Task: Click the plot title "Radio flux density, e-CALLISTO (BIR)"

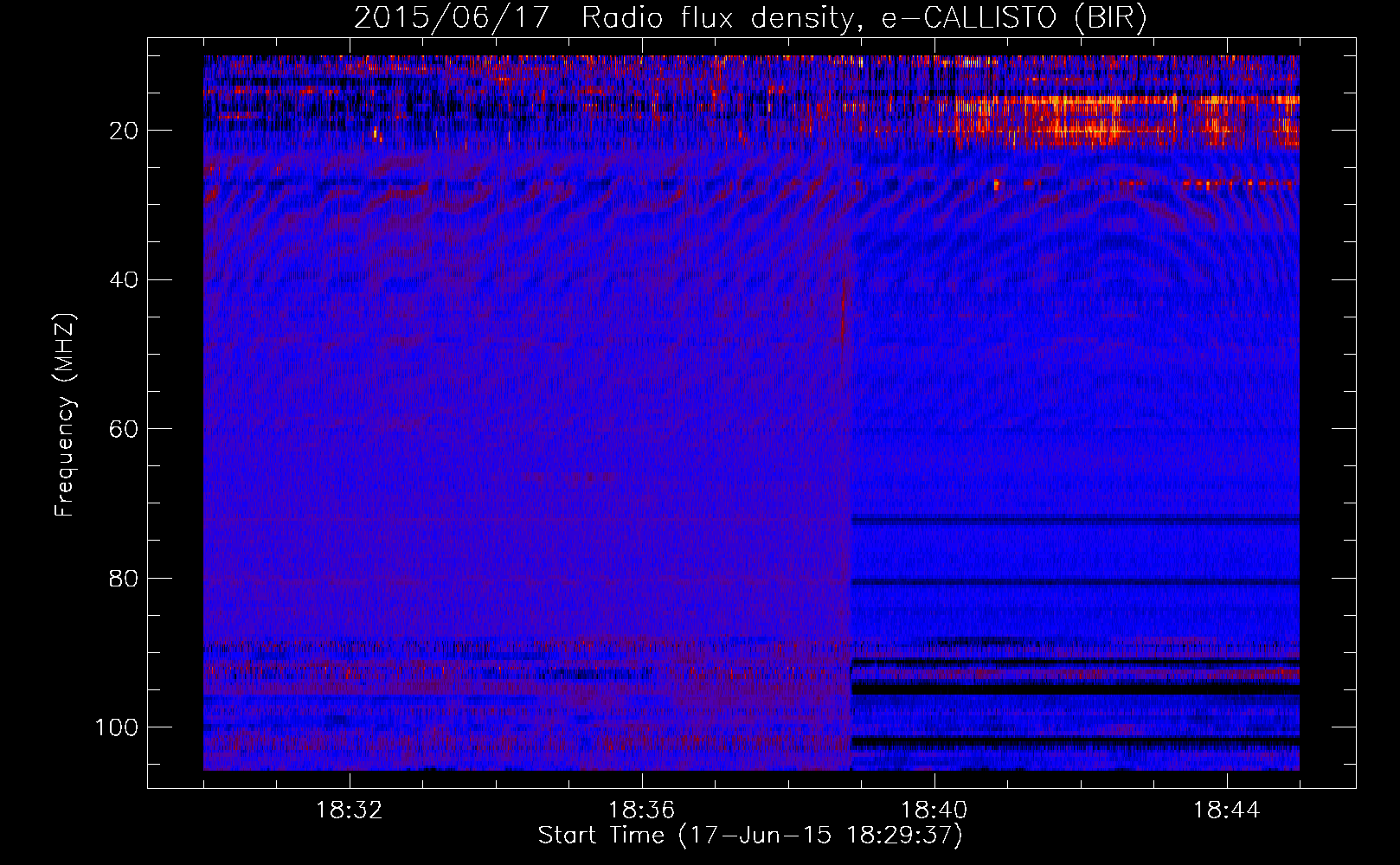Action: [x=864, y=18]
